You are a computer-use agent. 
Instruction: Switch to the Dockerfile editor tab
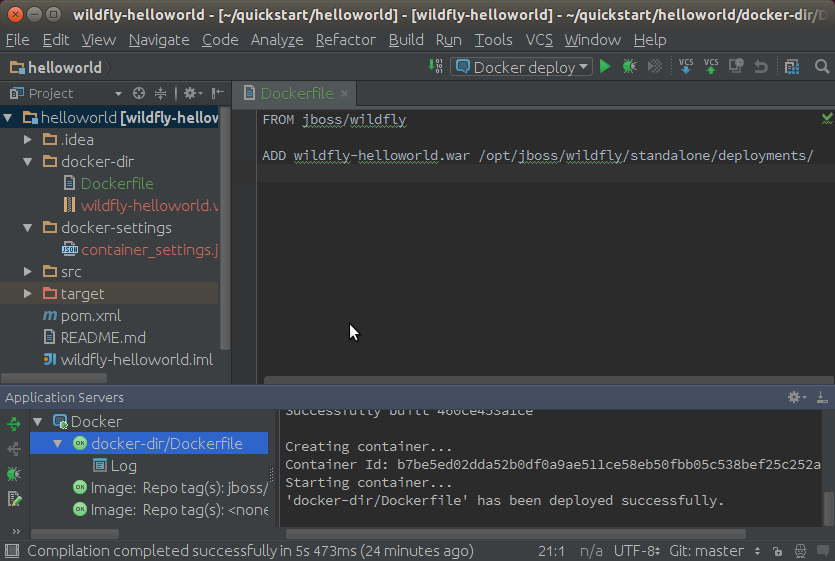[x=296, y=93]
